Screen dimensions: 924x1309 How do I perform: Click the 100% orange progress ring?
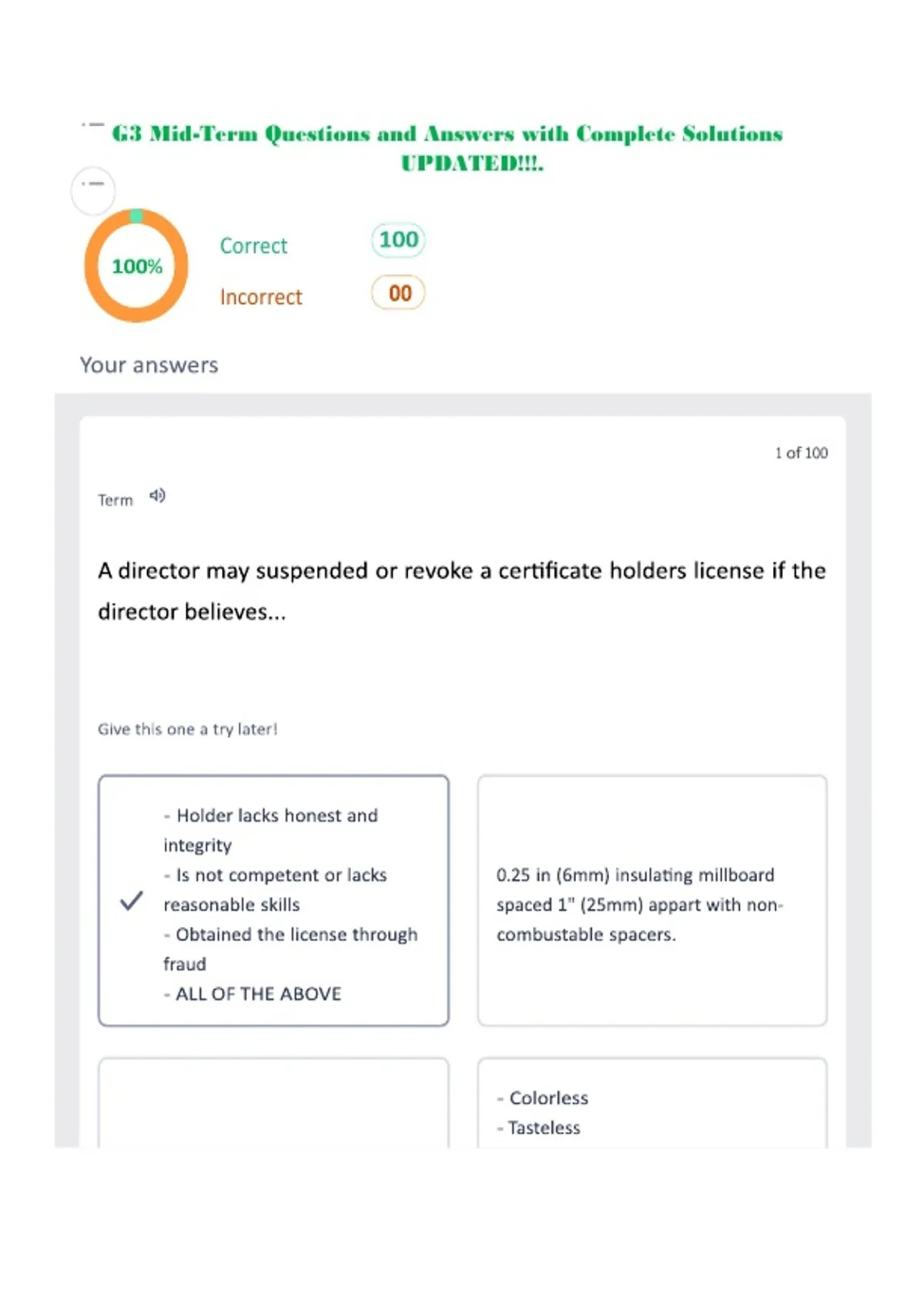tap(136, 266)
